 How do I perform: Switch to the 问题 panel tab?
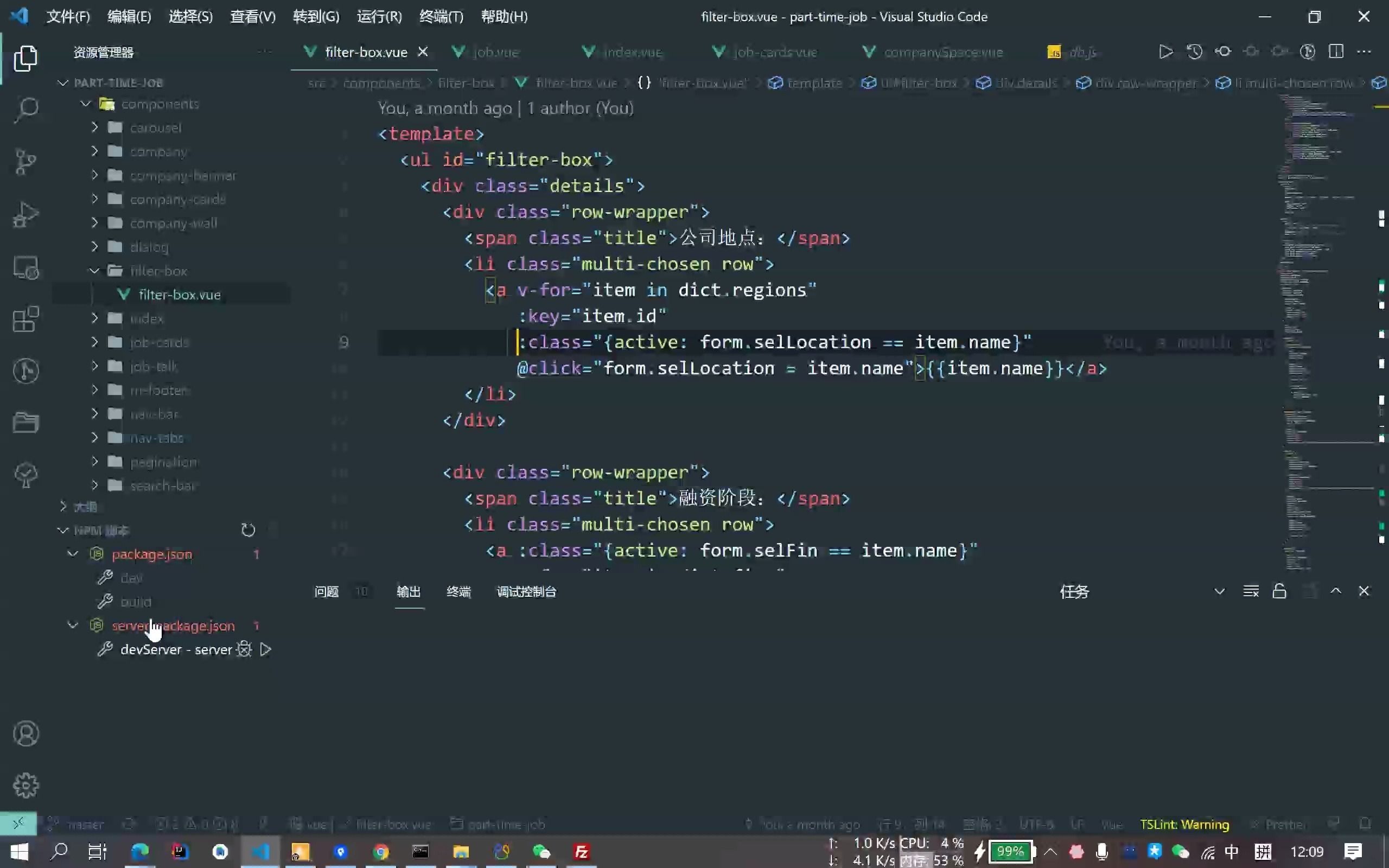[327, 591]
